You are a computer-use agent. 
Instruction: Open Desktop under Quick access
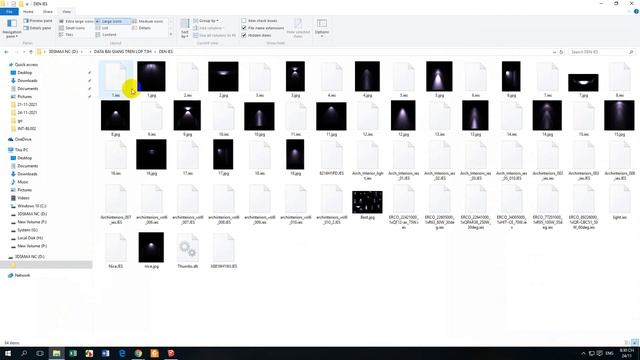(24, 73)
